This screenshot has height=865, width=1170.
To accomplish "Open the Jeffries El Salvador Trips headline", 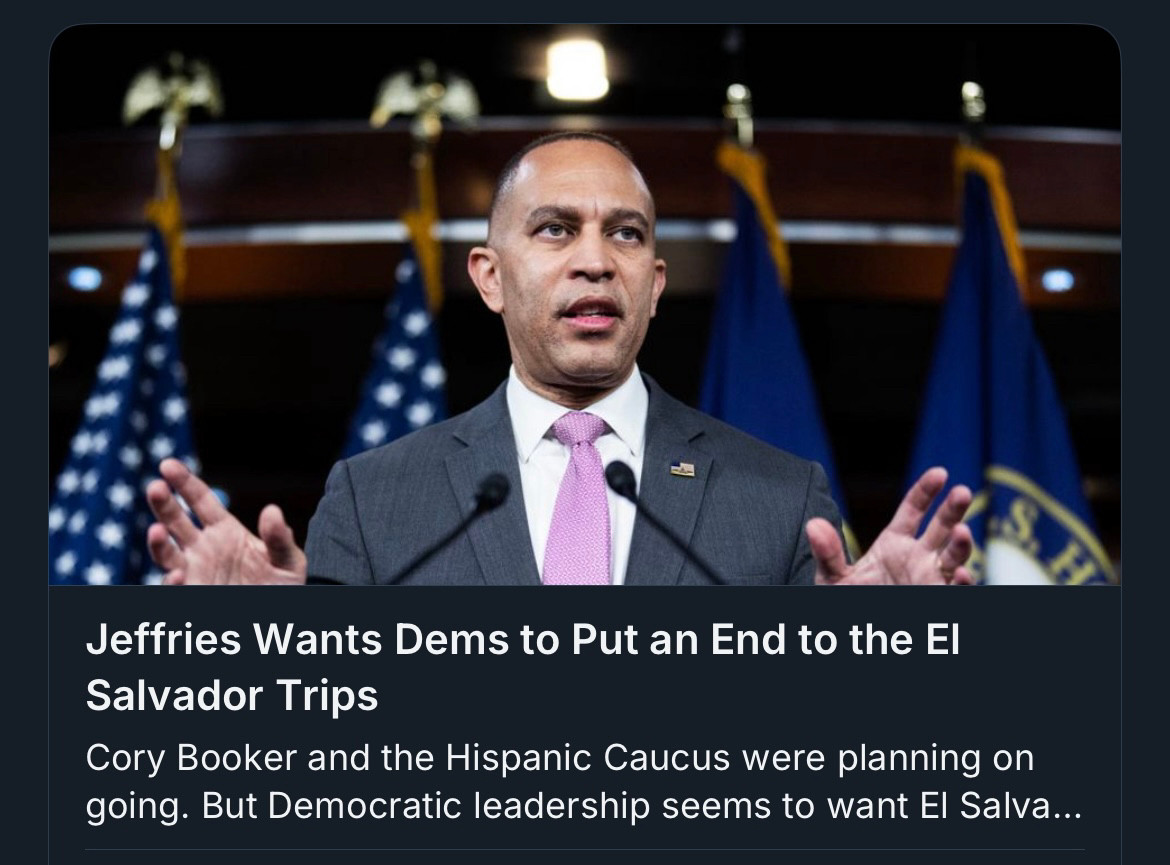I will coord(522,667).
